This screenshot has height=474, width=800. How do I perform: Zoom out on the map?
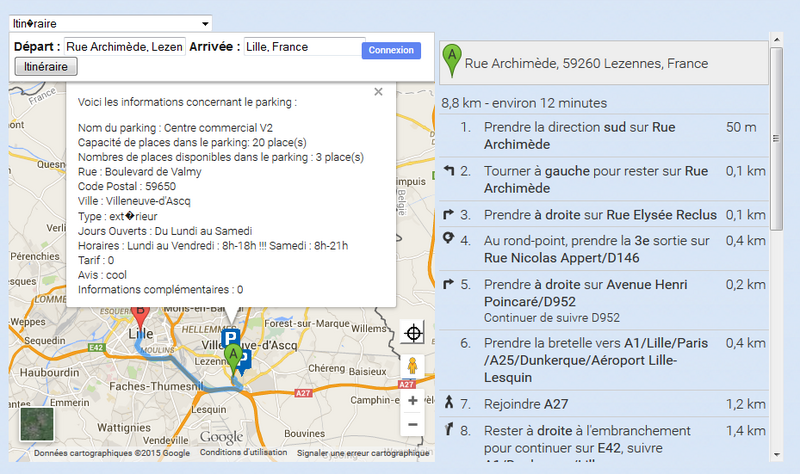pyautogui.click(x=413, y=424)
